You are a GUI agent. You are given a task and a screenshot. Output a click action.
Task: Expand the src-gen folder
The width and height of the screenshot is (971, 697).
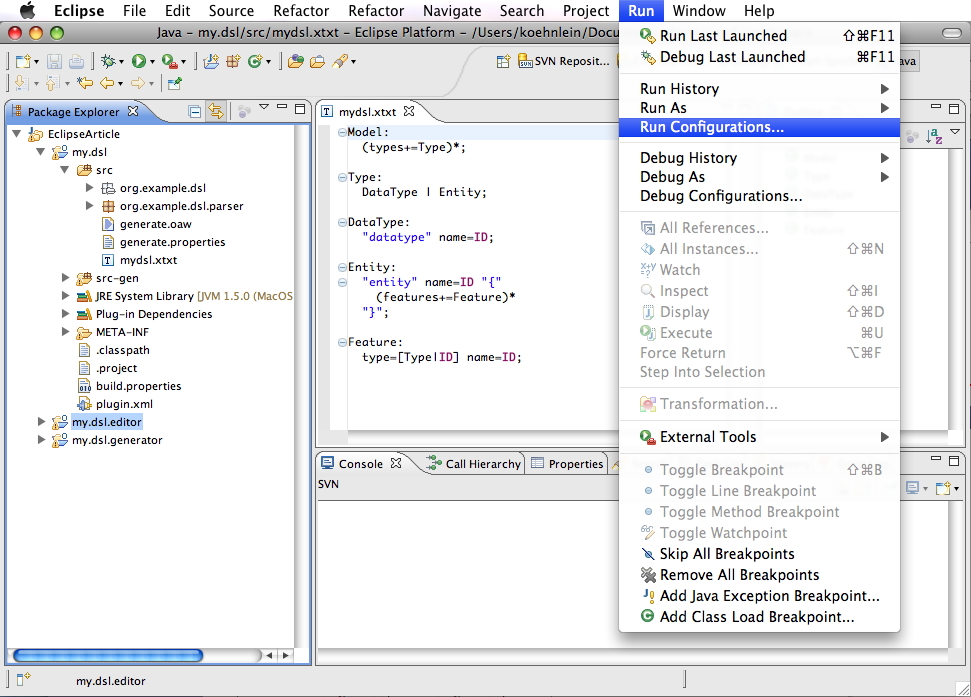(x=65, y=278)
